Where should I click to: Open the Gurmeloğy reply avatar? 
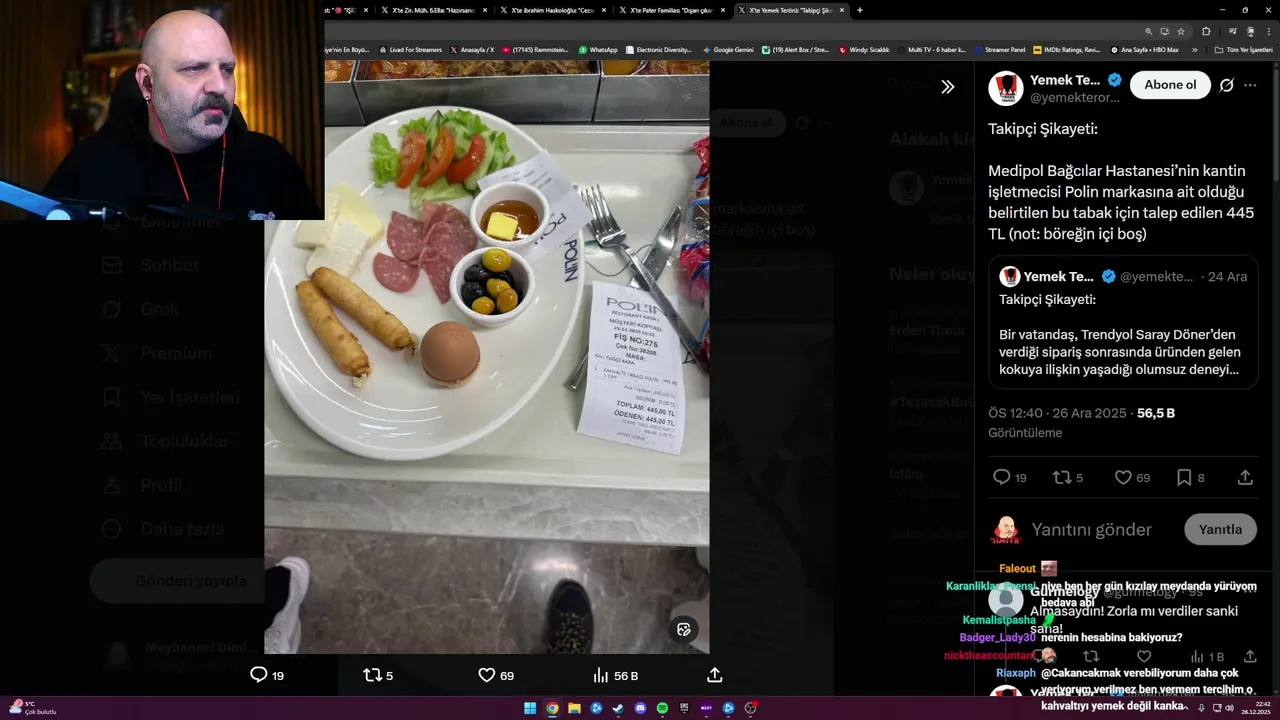pos(1006,600)
